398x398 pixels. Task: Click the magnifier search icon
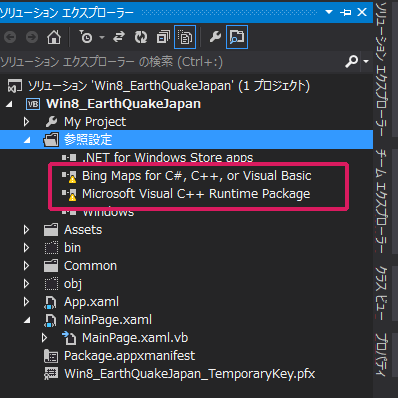pos(351,61)
